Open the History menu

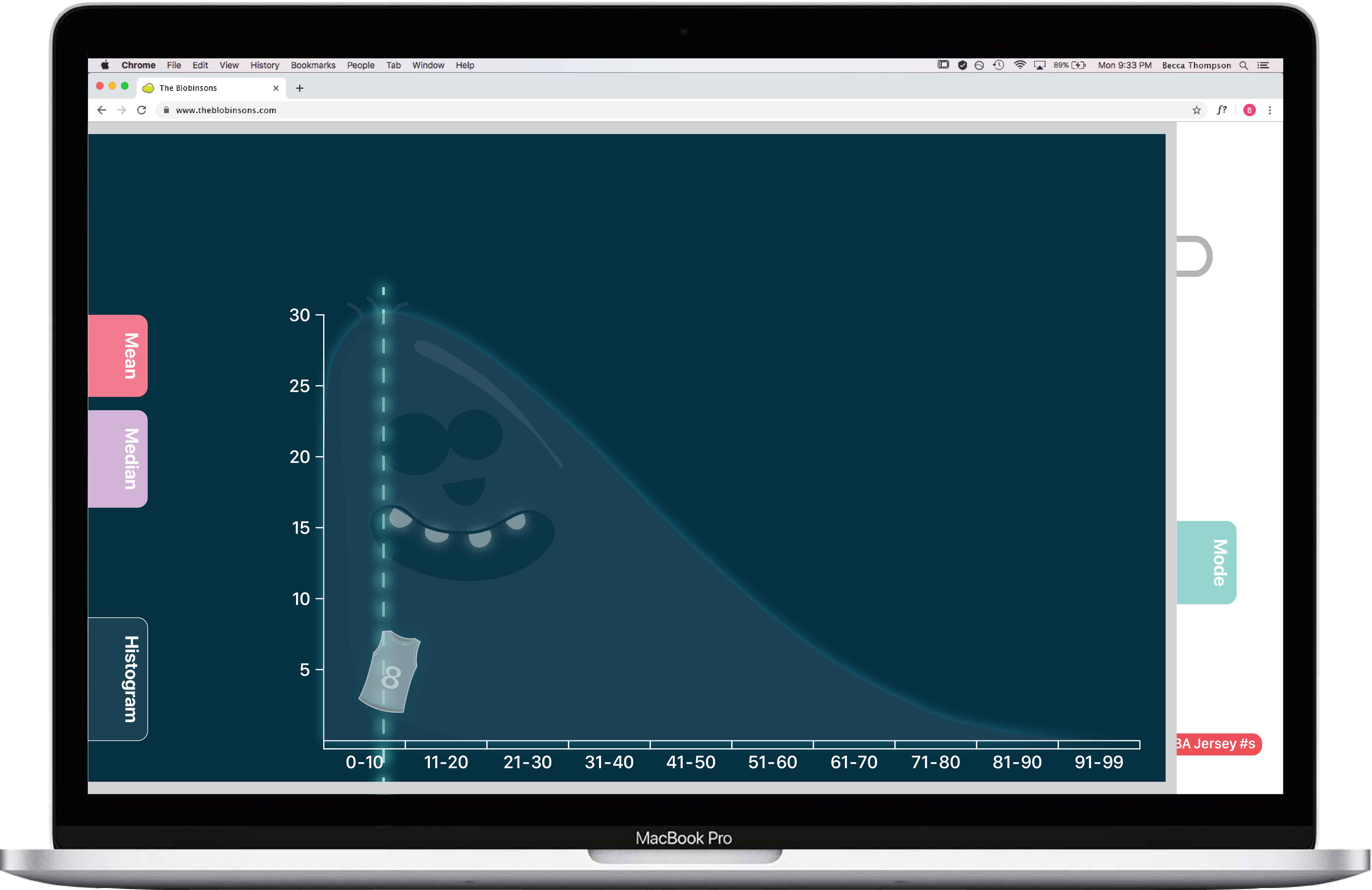(x=265, y=65)
